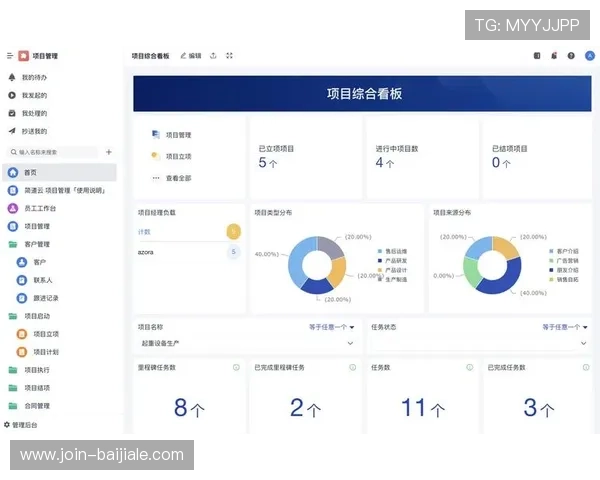Select 首页 in the sidebar
This screenshot has width=600, height=480.
pos(60,172)
